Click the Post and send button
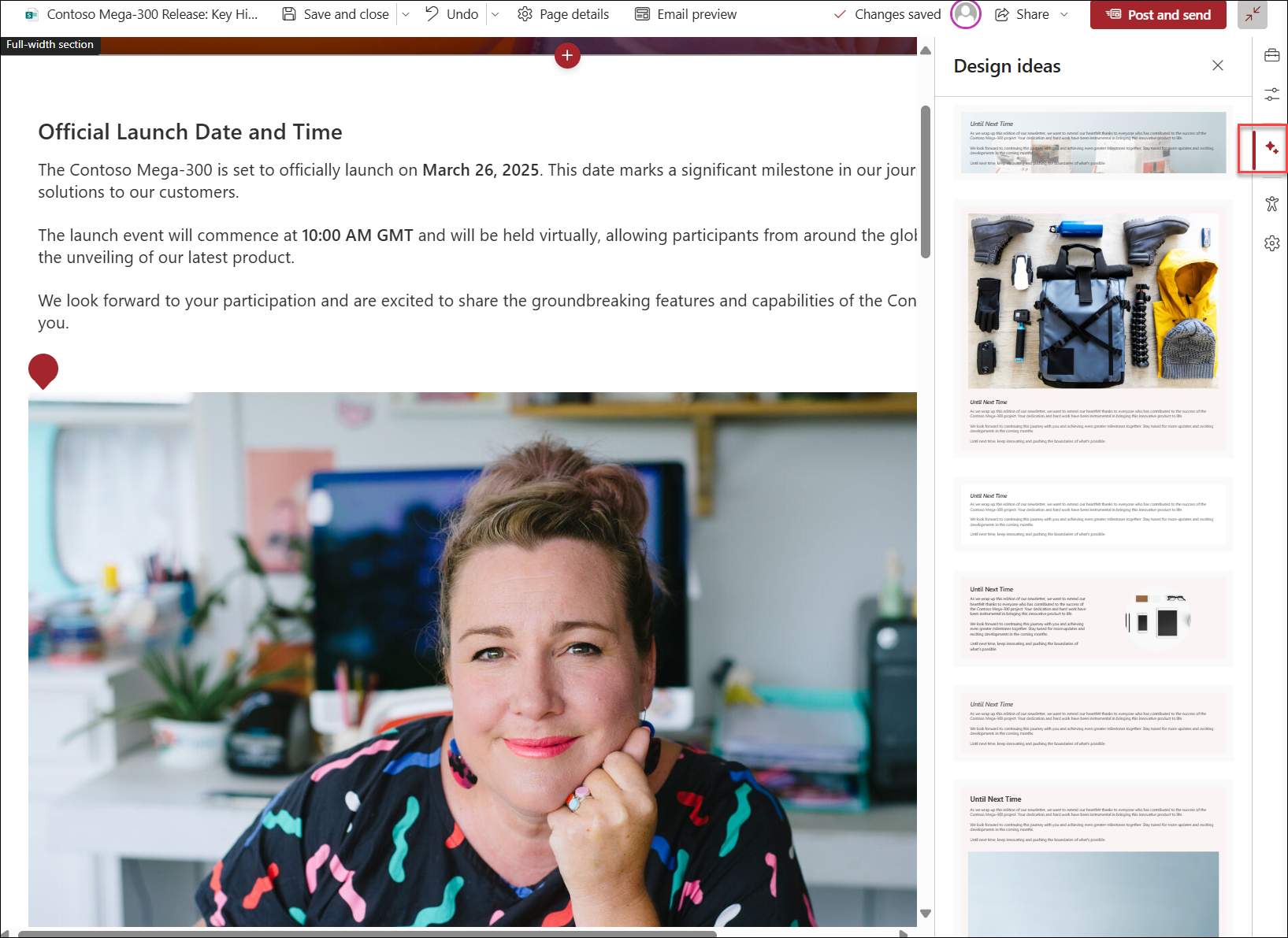The height and width of the screenshot is (938, 1288). click(1158, 14)
